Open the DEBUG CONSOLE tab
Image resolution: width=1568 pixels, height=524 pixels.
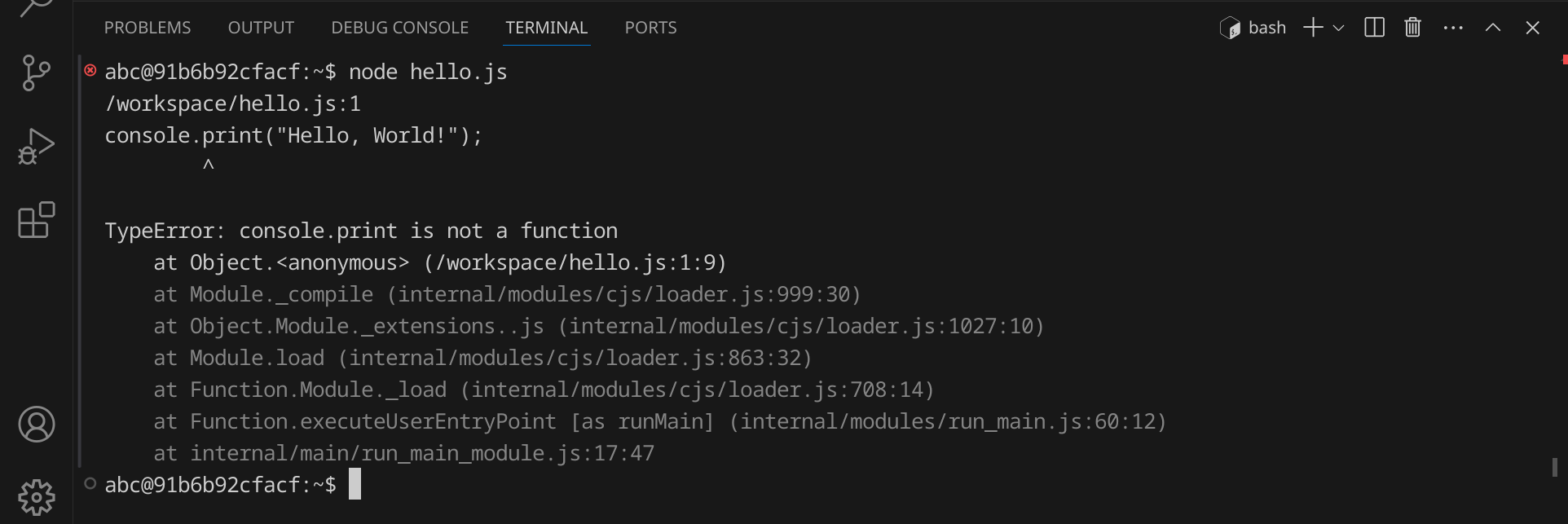pyautogui.click(x=399, y=28)
